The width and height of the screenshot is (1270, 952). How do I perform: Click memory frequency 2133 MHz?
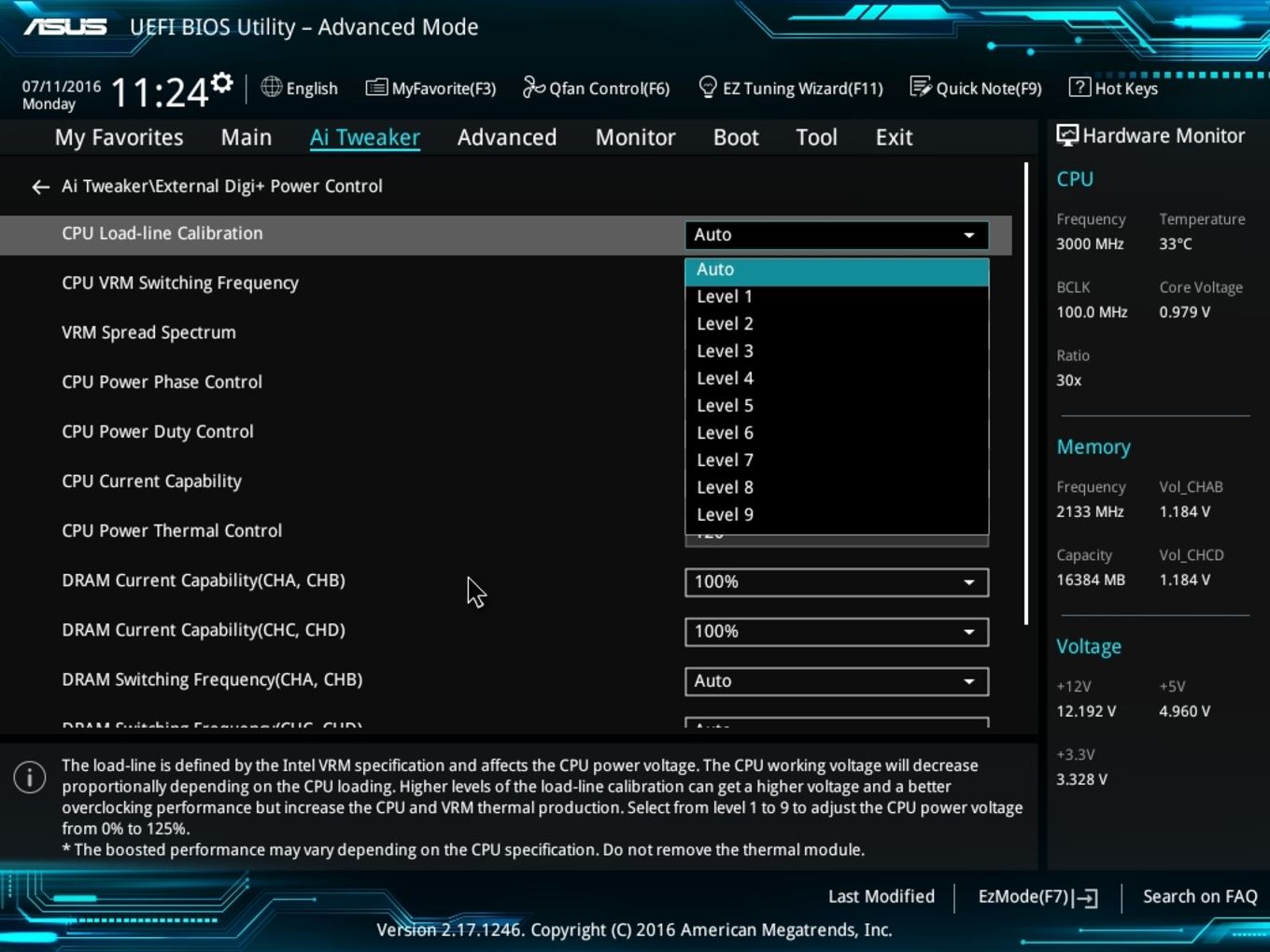1090,511
